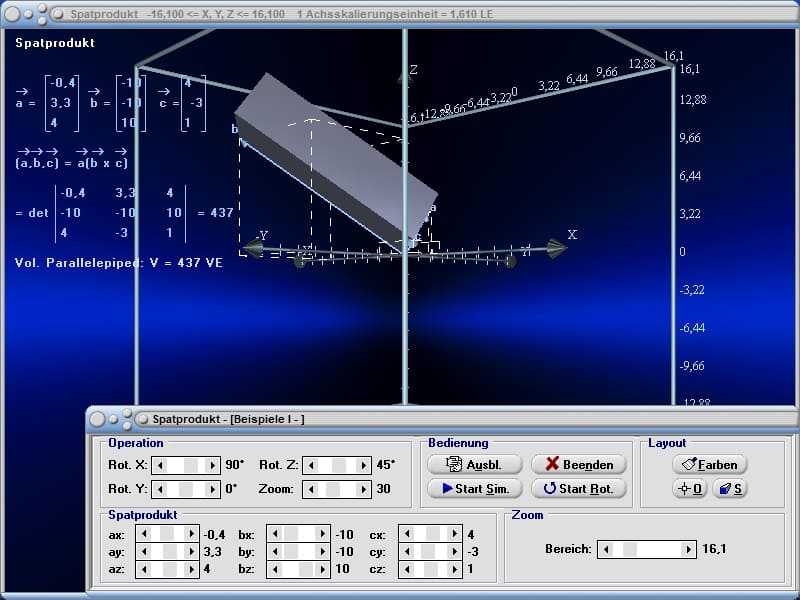800x600 pixels.
Task: Click the Rot. Y slider thumb
Action: (186, 489)
